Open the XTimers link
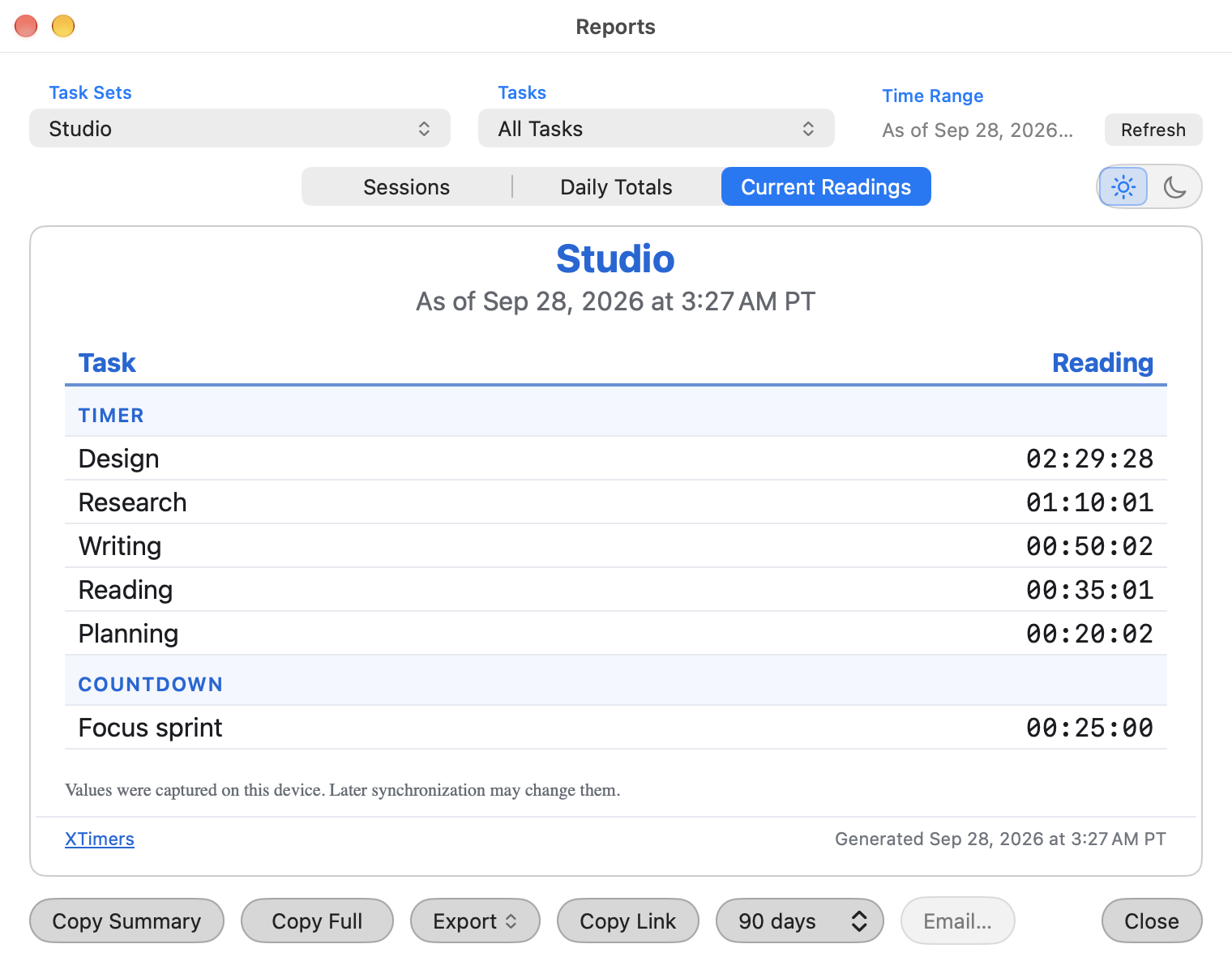Viewport: 1232px width, 974px height. point(100,839)
